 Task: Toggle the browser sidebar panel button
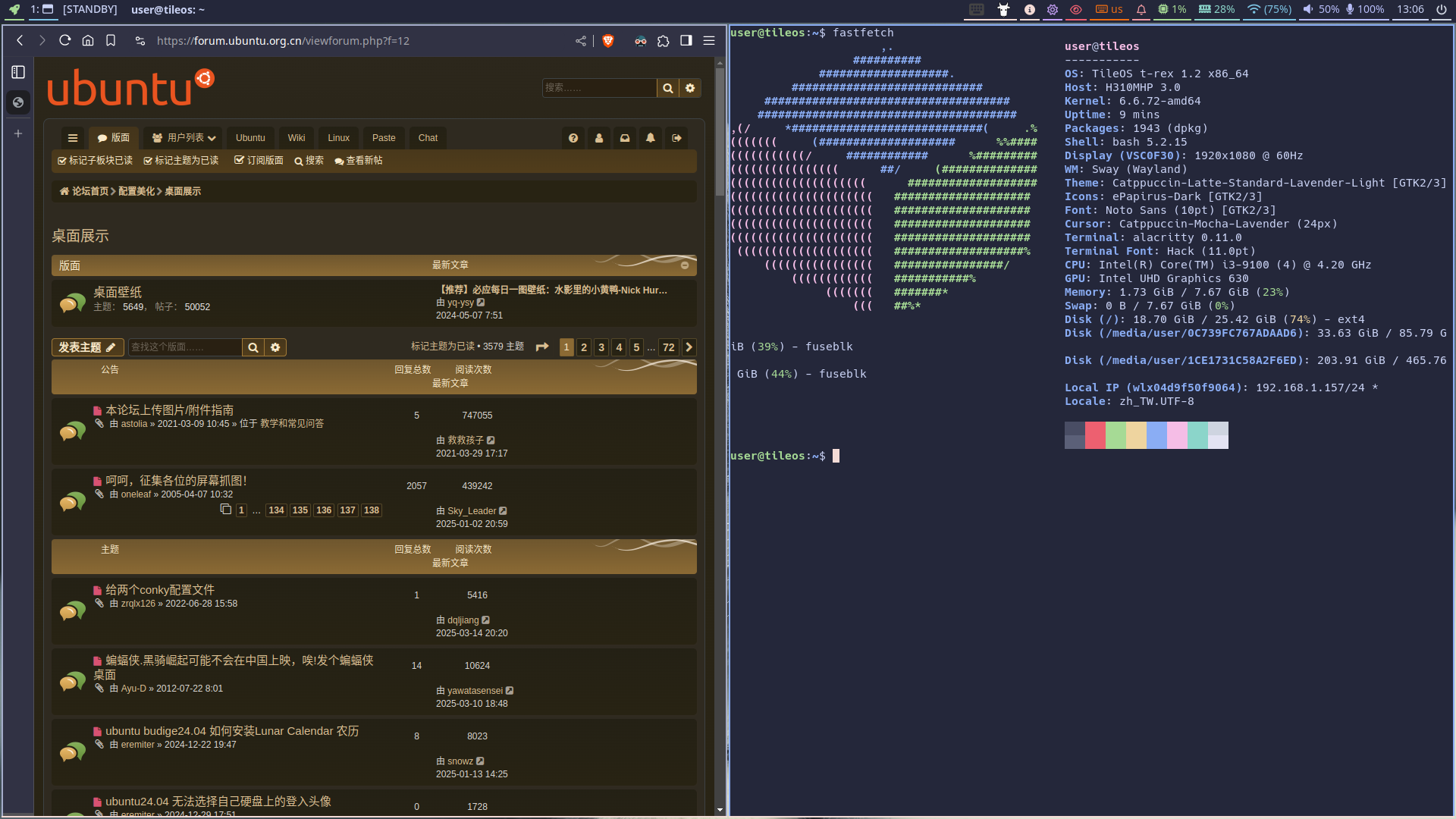coord(686,41)
